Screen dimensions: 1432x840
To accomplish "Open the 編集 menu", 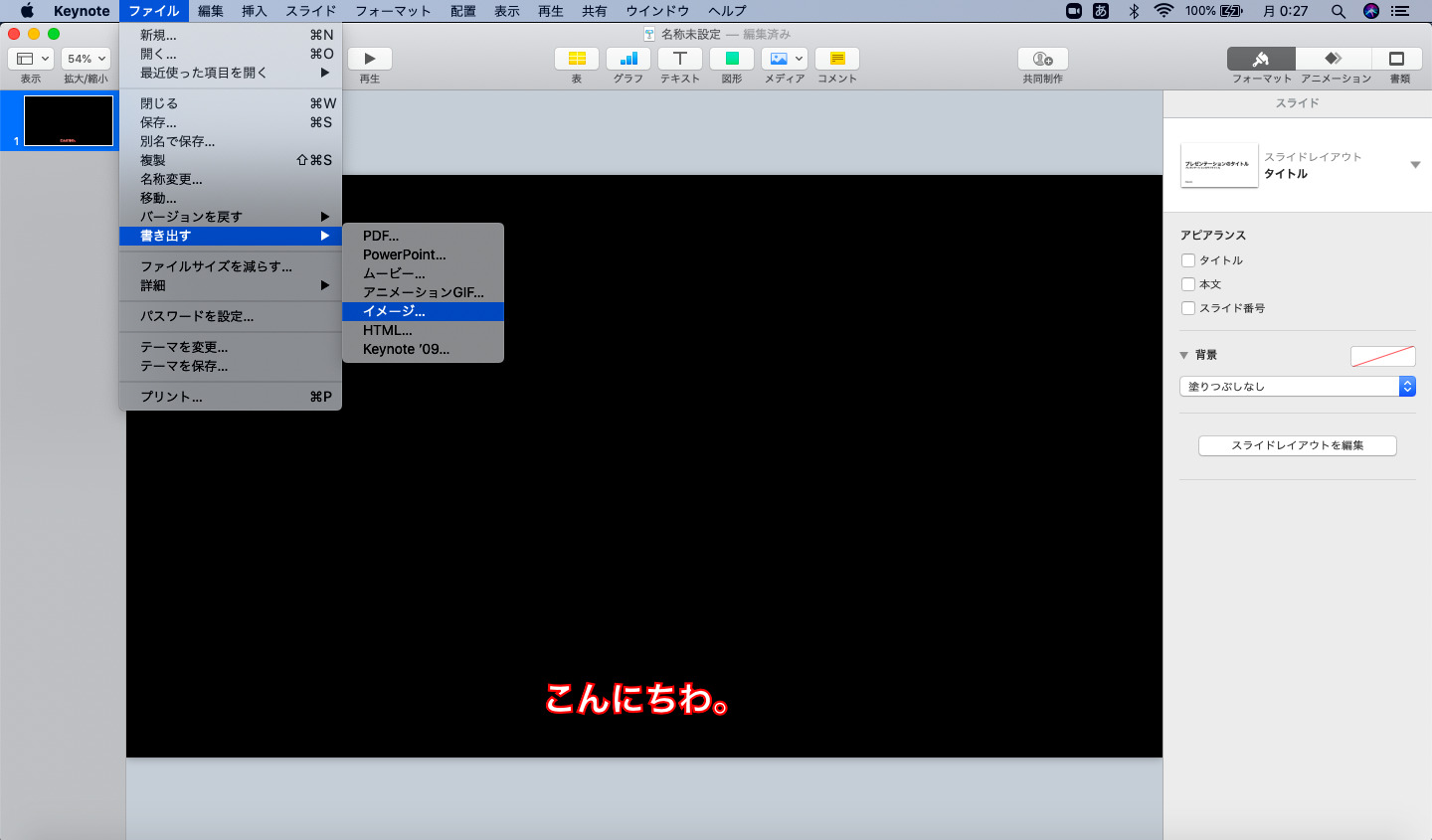I will tap(211, 11).
